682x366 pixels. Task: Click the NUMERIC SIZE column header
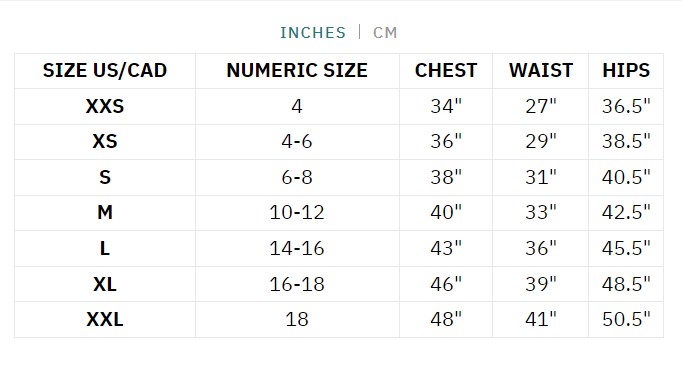coord(297,71)
